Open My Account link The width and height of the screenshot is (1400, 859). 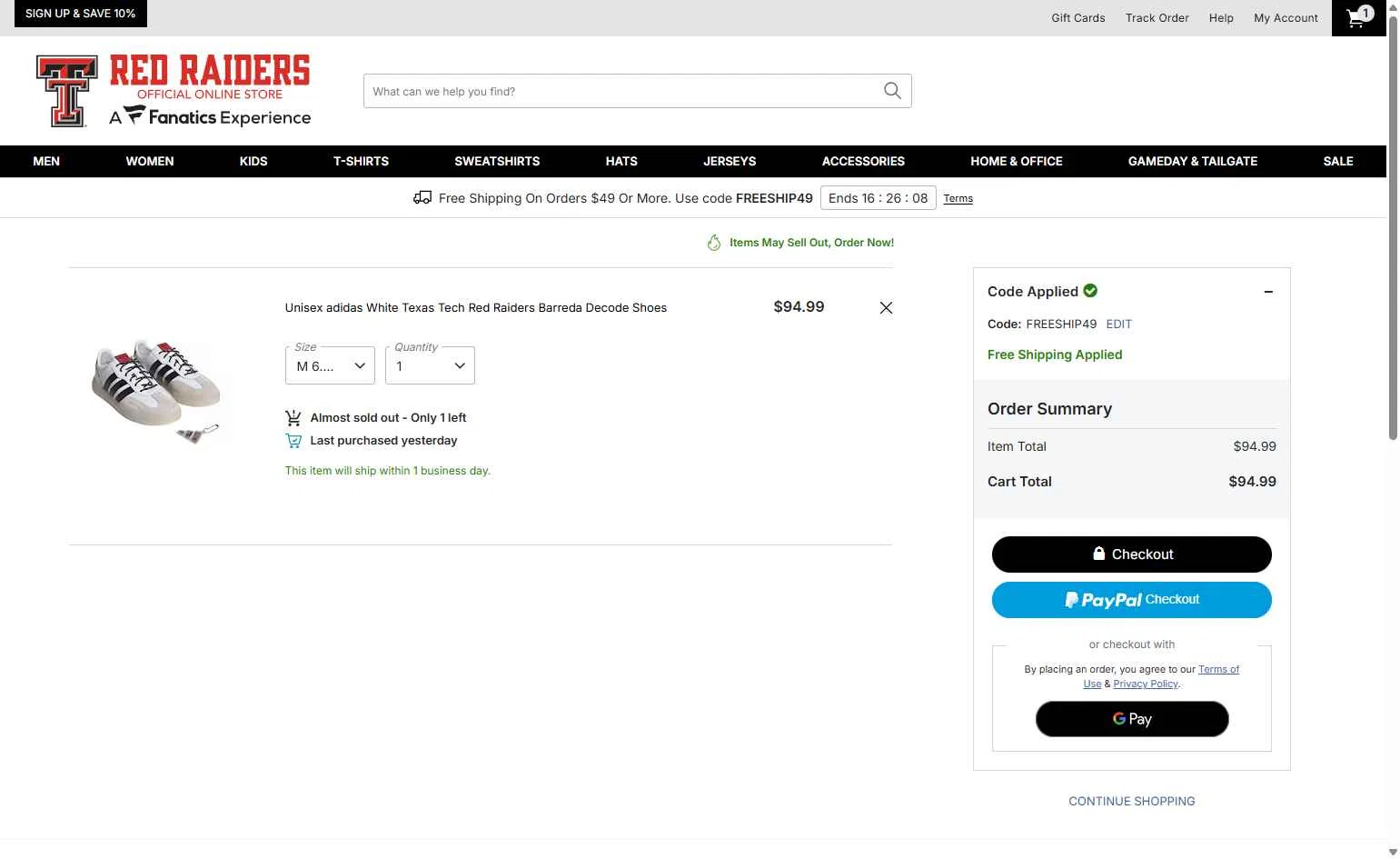1286,18
